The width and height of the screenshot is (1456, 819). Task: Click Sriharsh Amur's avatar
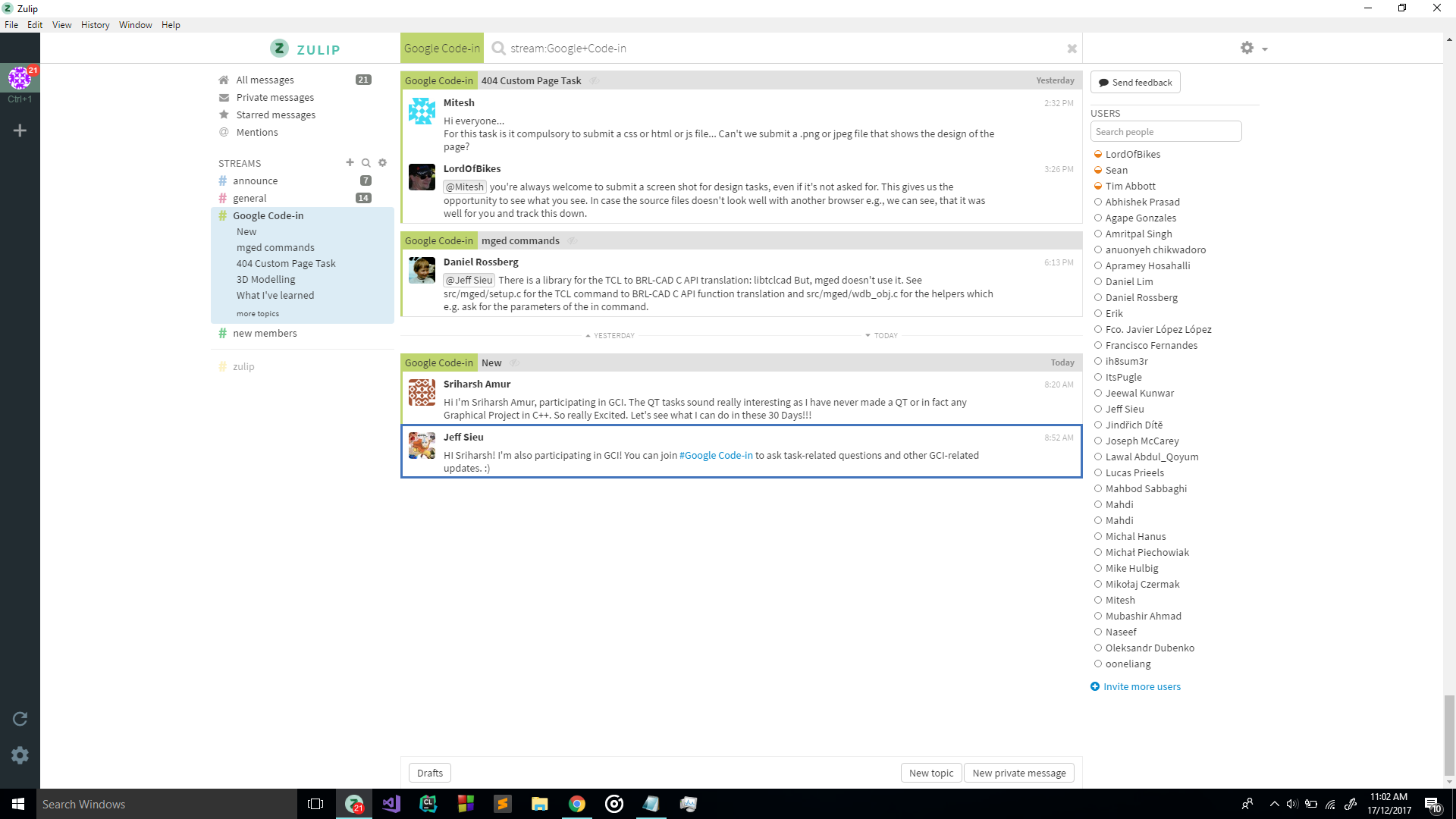pos(422,392)
